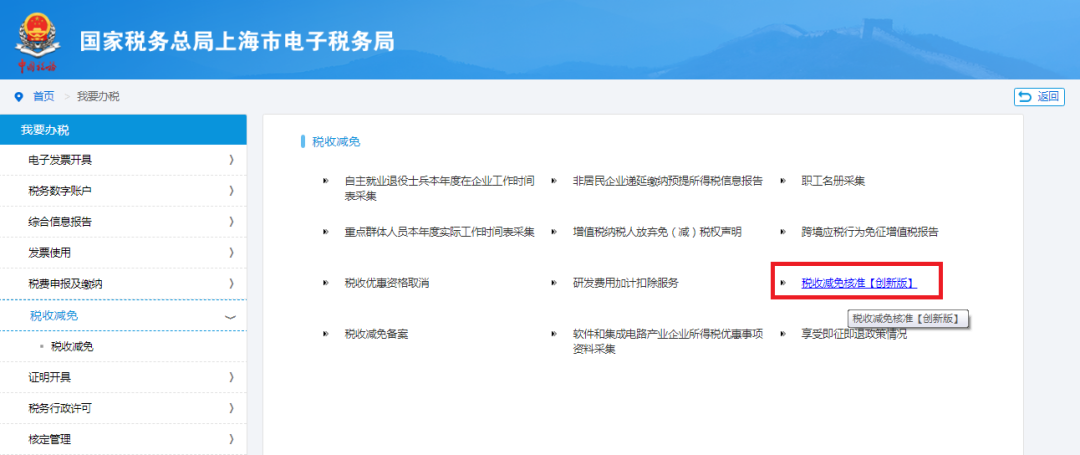The height and width of the screenshot is (455, 1080).
Task: Open 税收减免核准【创新版】 link
Action: point(857,284)
